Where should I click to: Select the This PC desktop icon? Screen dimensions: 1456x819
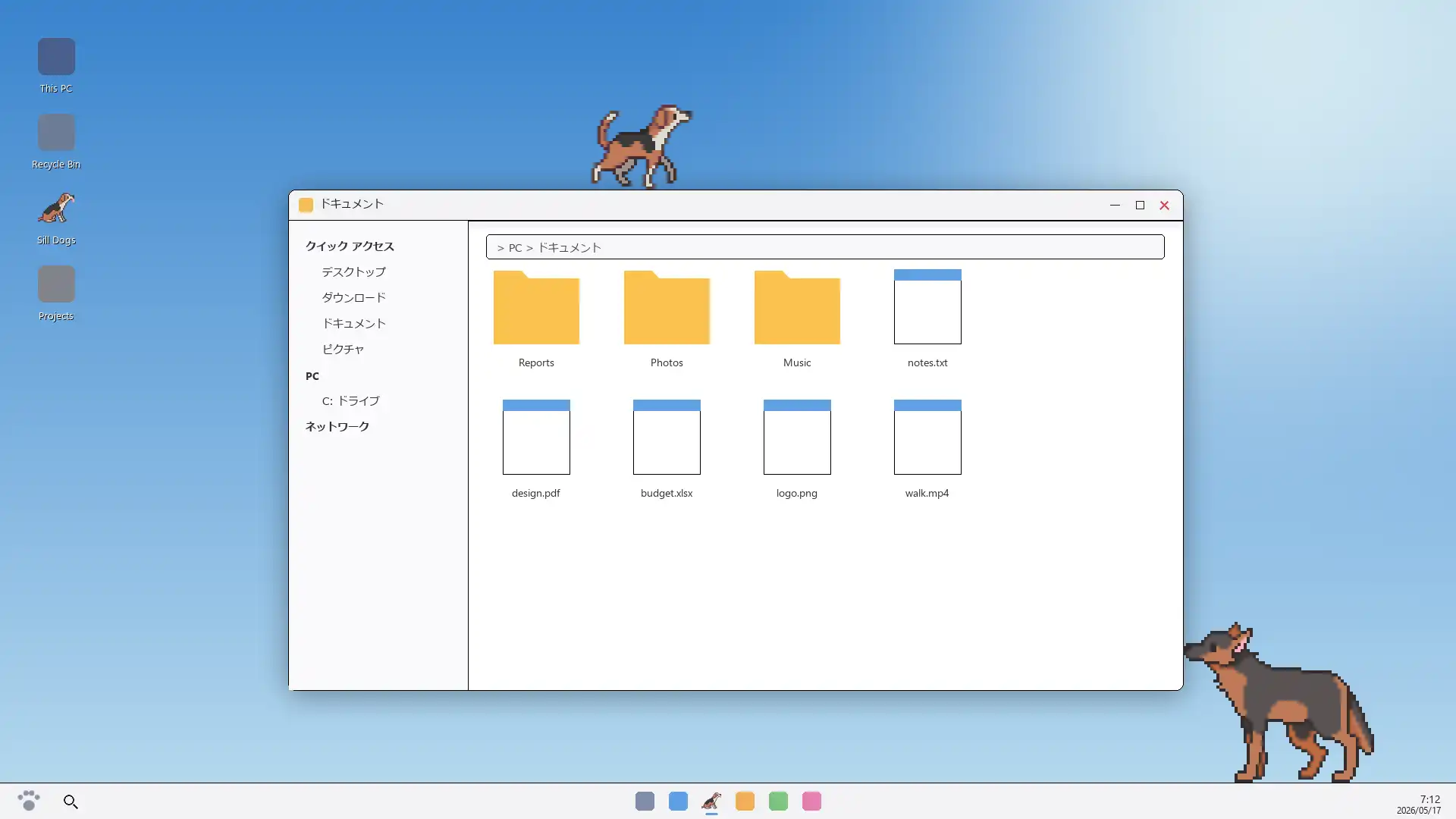coord(56,57)
